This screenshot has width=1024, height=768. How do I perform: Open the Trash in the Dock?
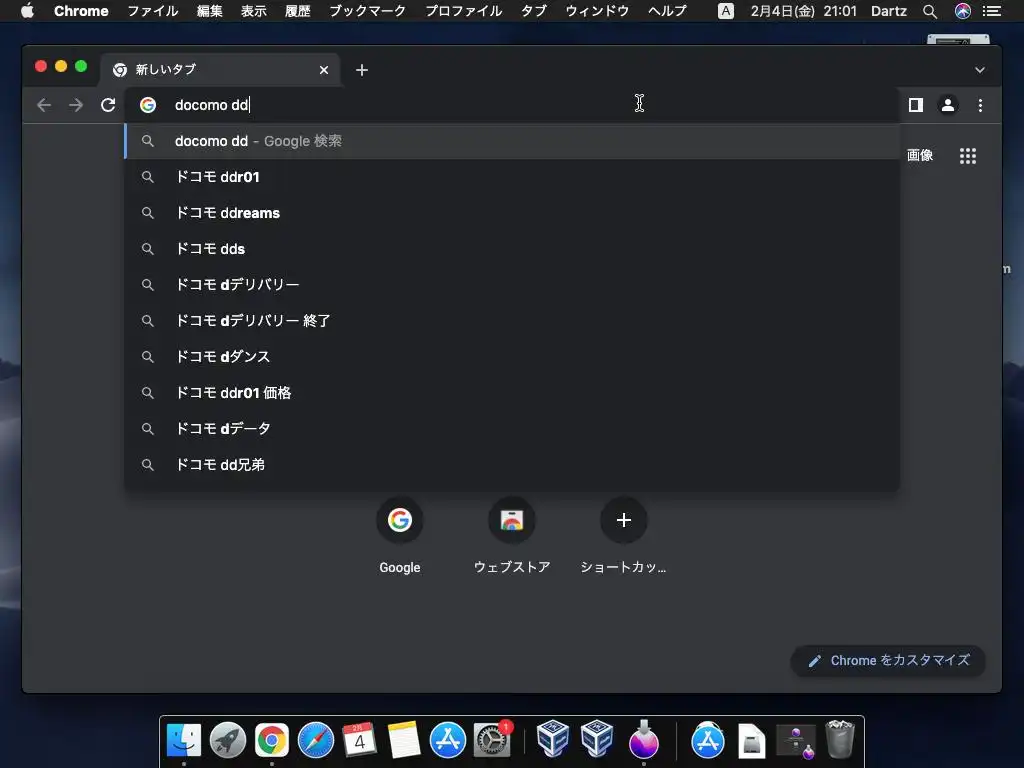coord(840,739)
